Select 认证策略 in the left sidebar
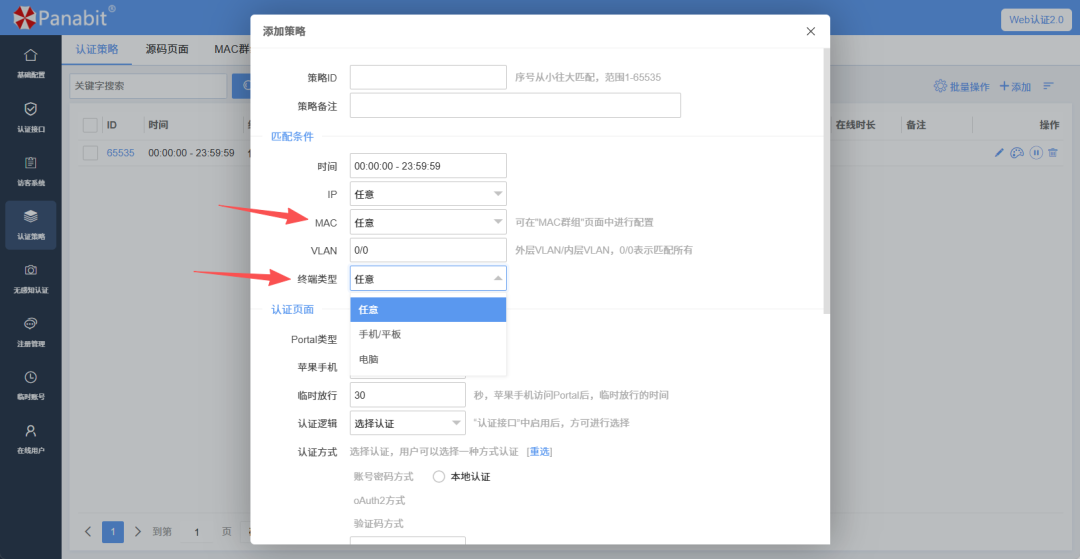 tap(30, 224)
